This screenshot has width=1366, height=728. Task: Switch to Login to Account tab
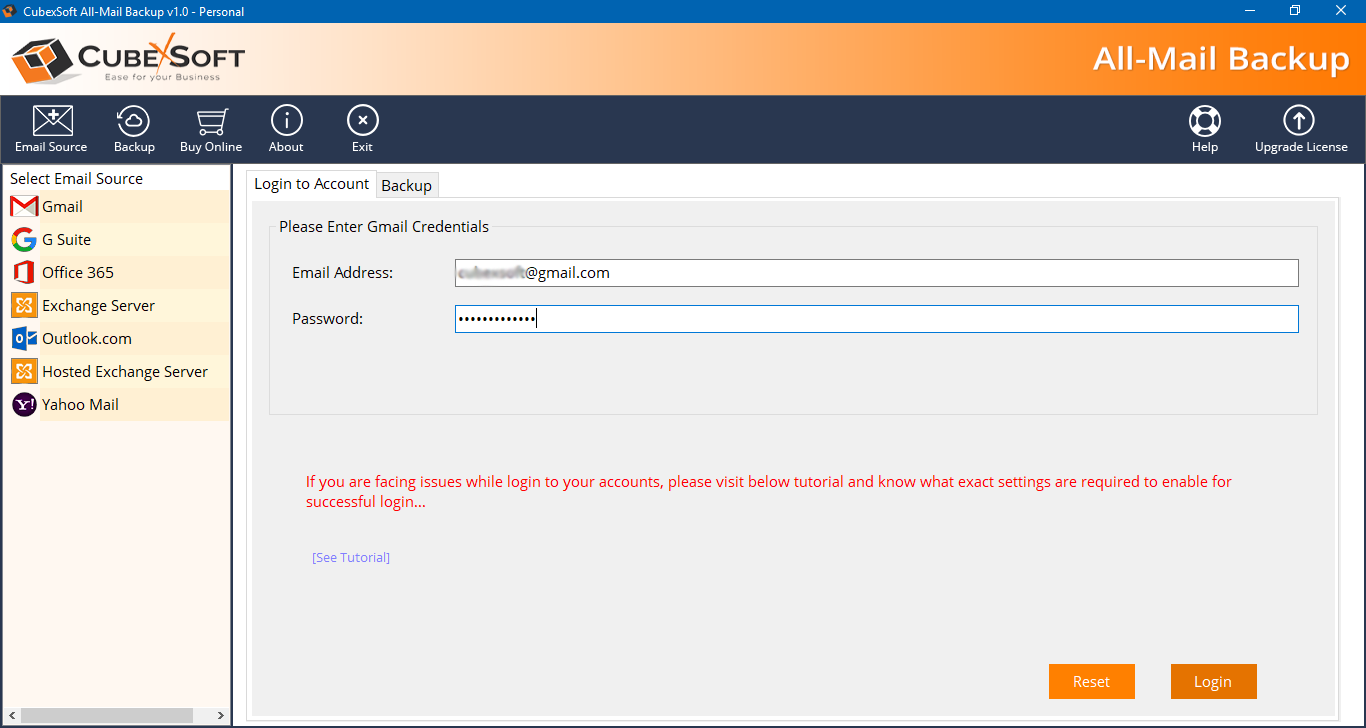point(311,184)
